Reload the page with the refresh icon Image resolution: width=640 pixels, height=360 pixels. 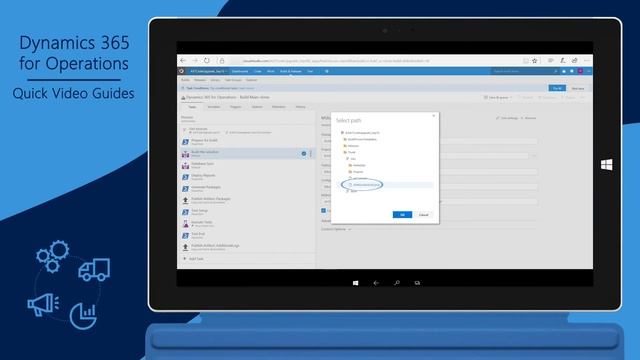pos(207,60)
